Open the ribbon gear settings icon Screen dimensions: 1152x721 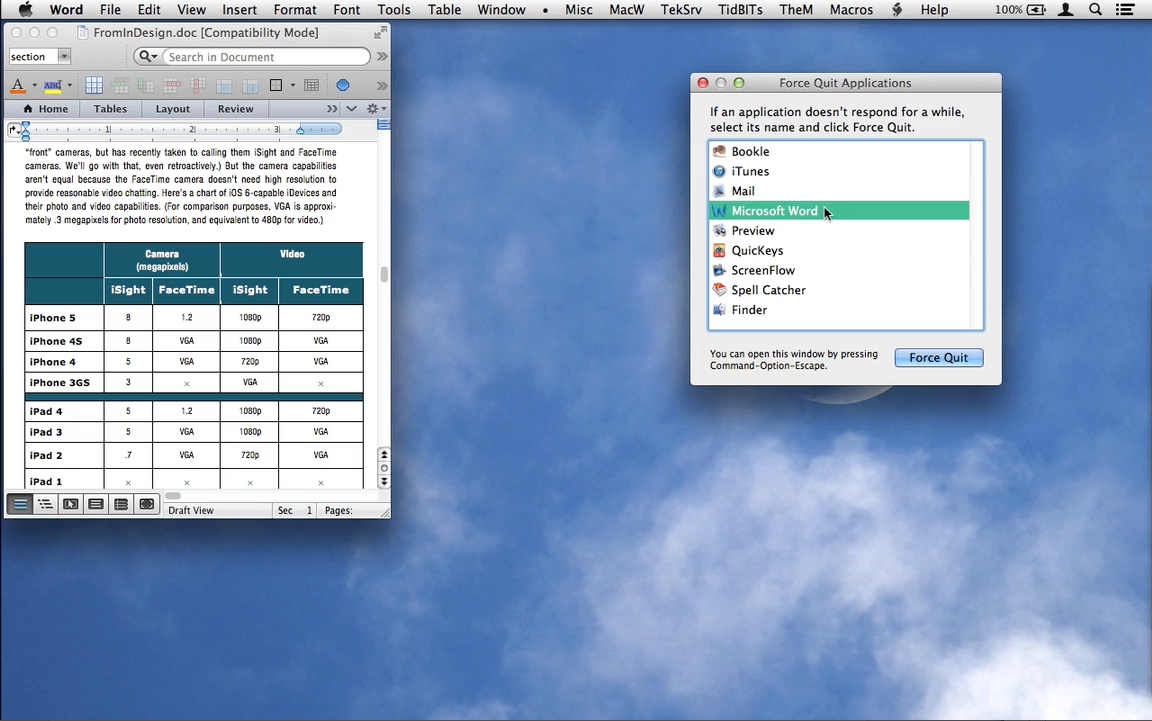[372, 109]
